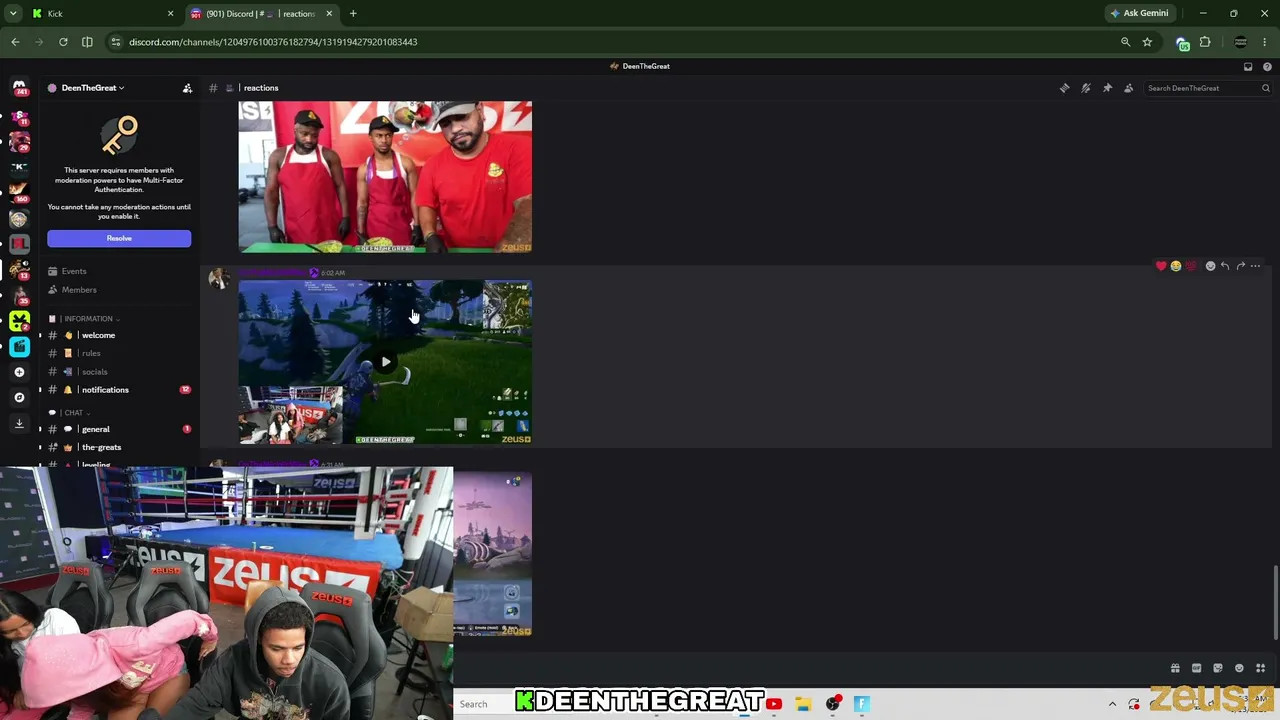1280x720 pixels.
Task: React with the 100 emoji
Action: [x=1191, y=266]
